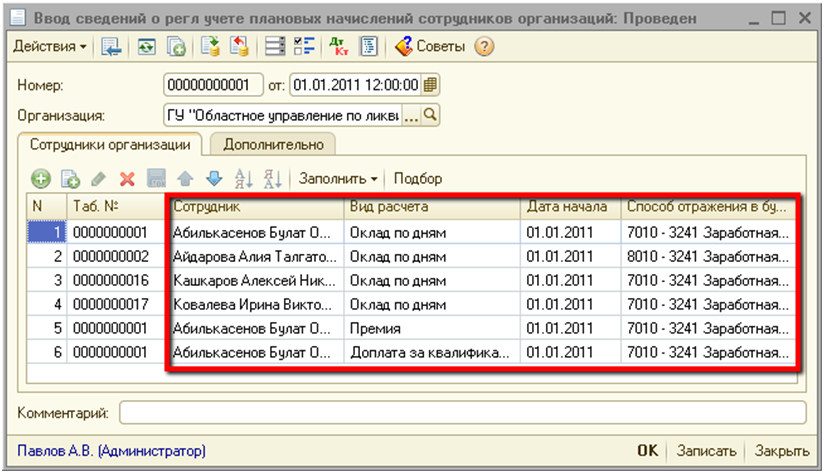This screenshot has height=473, width=824.
Task: Expand the Заполнить dropdown
Action: (337, 179)
